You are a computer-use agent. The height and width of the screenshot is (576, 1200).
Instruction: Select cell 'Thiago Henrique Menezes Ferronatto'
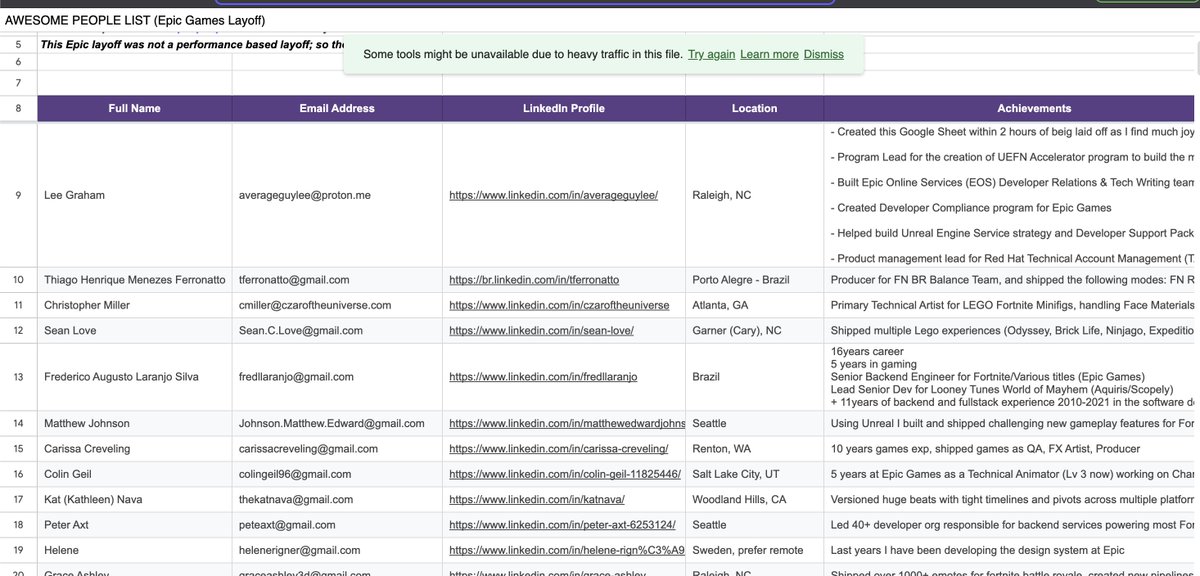pos(134,280)
